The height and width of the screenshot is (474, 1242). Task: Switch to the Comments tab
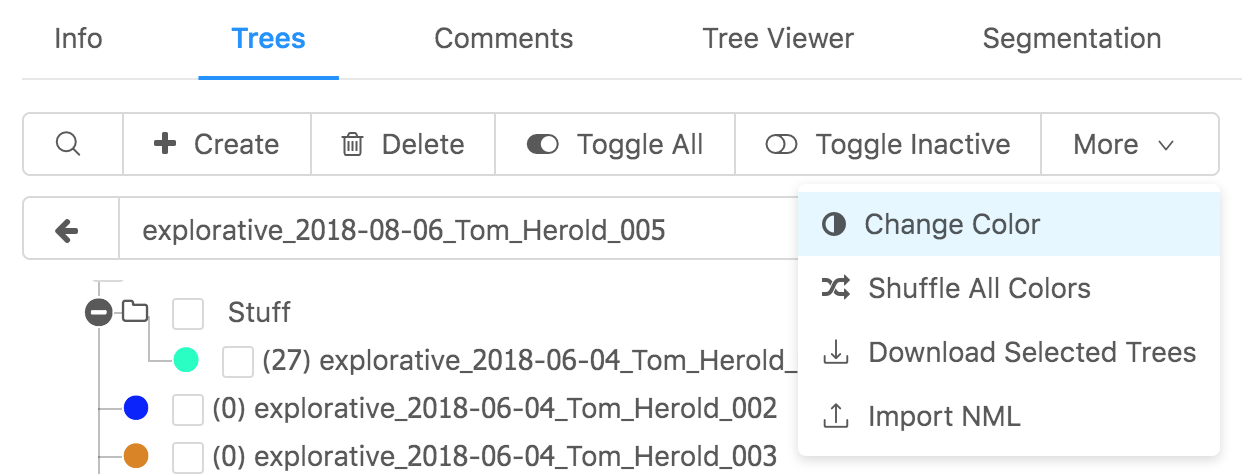coord(503,39)
